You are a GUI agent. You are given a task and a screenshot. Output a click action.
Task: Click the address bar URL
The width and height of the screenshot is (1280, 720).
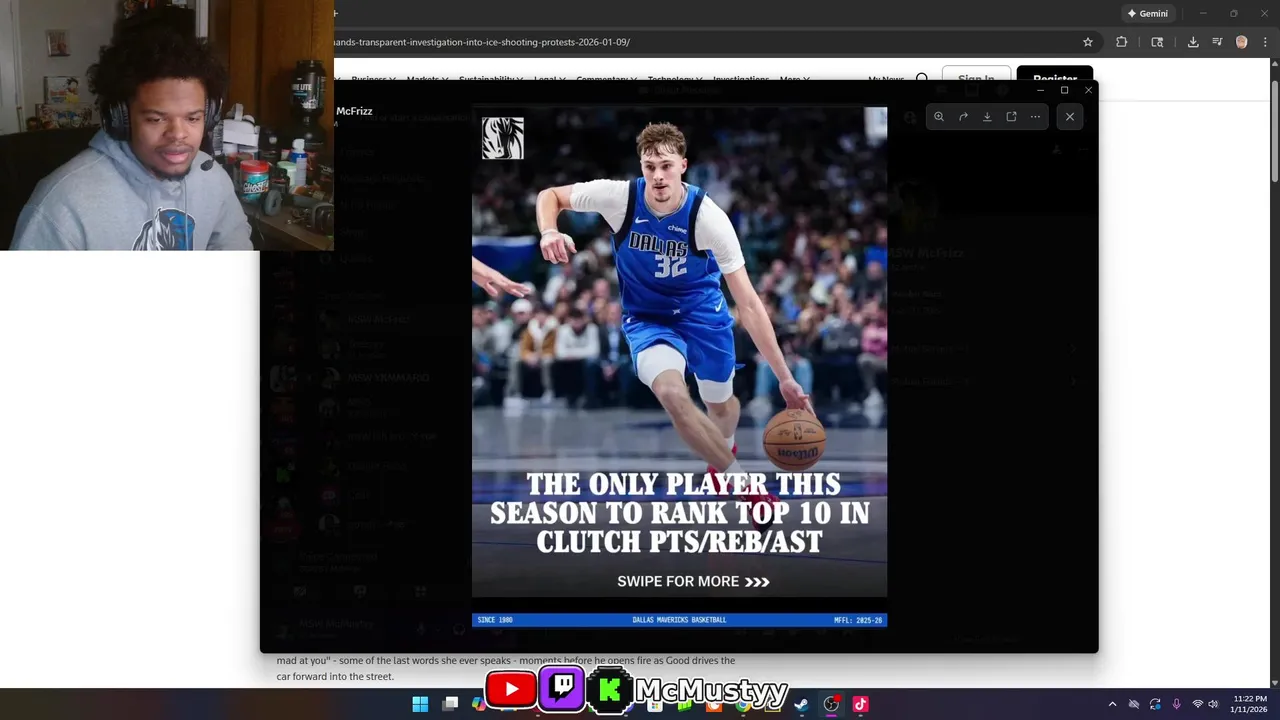[x=482, y=42]
